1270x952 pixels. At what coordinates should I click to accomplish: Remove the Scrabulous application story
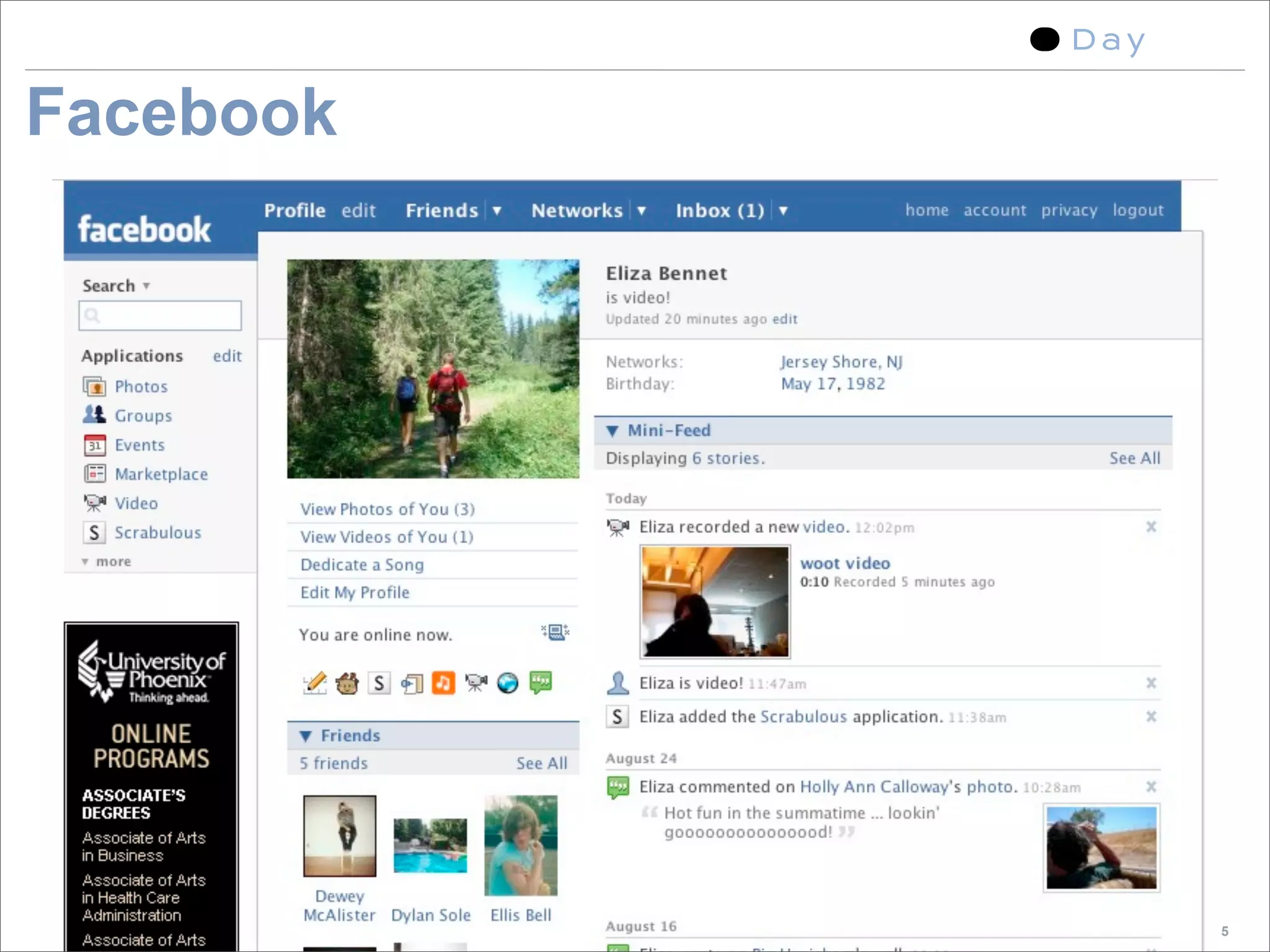[x=1151, y=716]
